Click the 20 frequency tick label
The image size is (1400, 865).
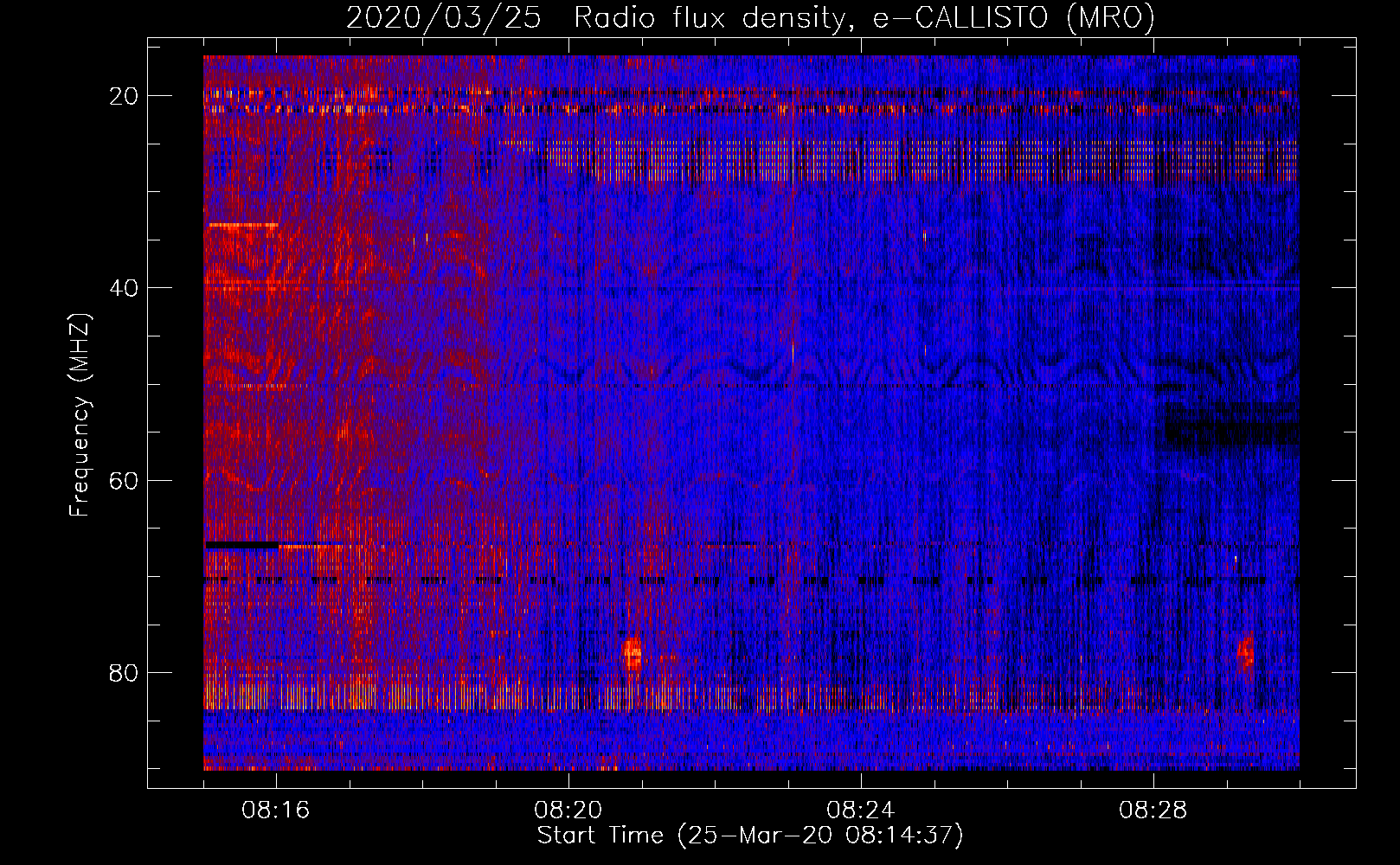124,96
